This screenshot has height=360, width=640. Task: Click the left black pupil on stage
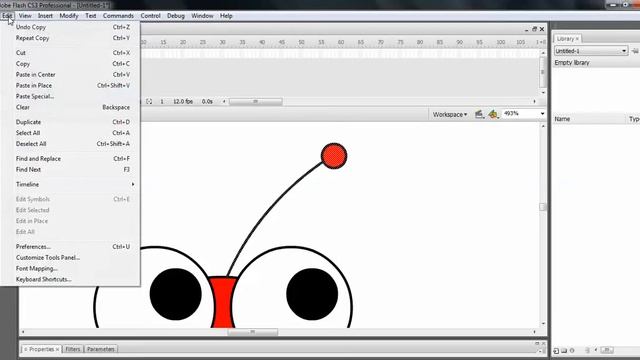pyautogui.click(x=176, y=294)
